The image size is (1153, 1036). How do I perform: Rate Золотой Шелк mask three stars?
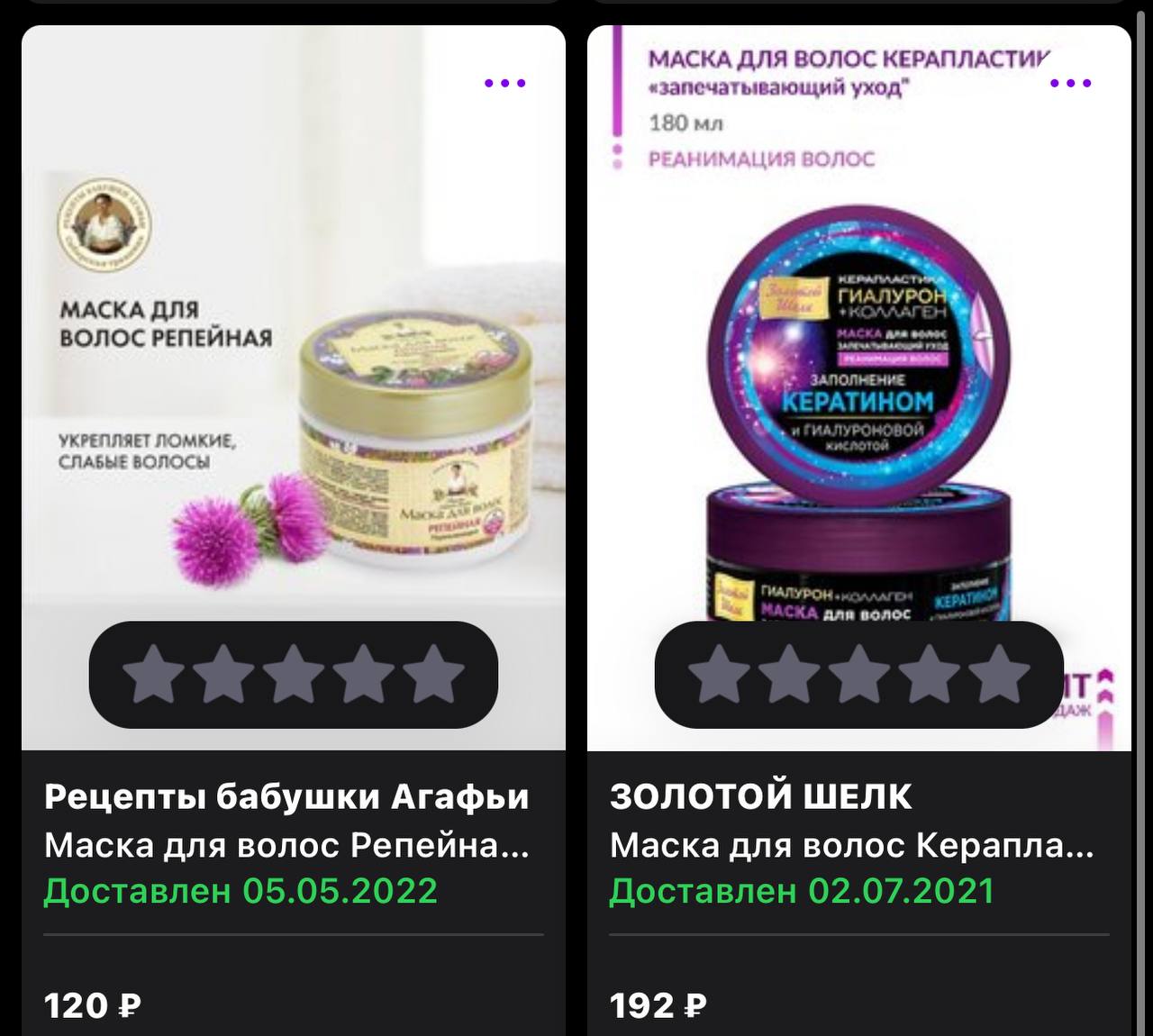click(x=859, y=674)
